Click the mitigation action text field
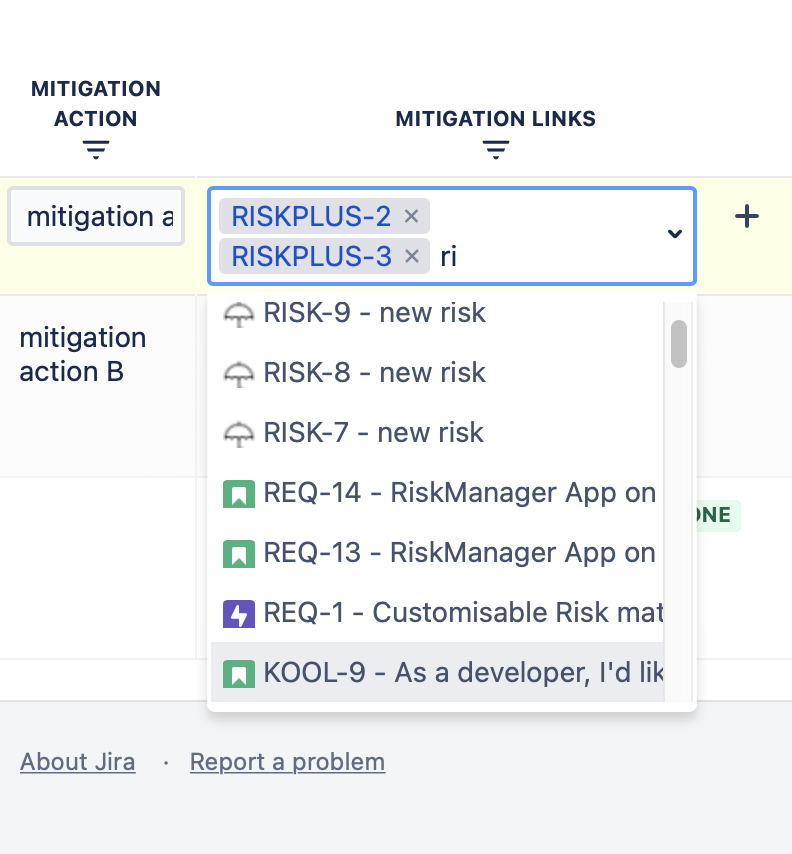 97,216
